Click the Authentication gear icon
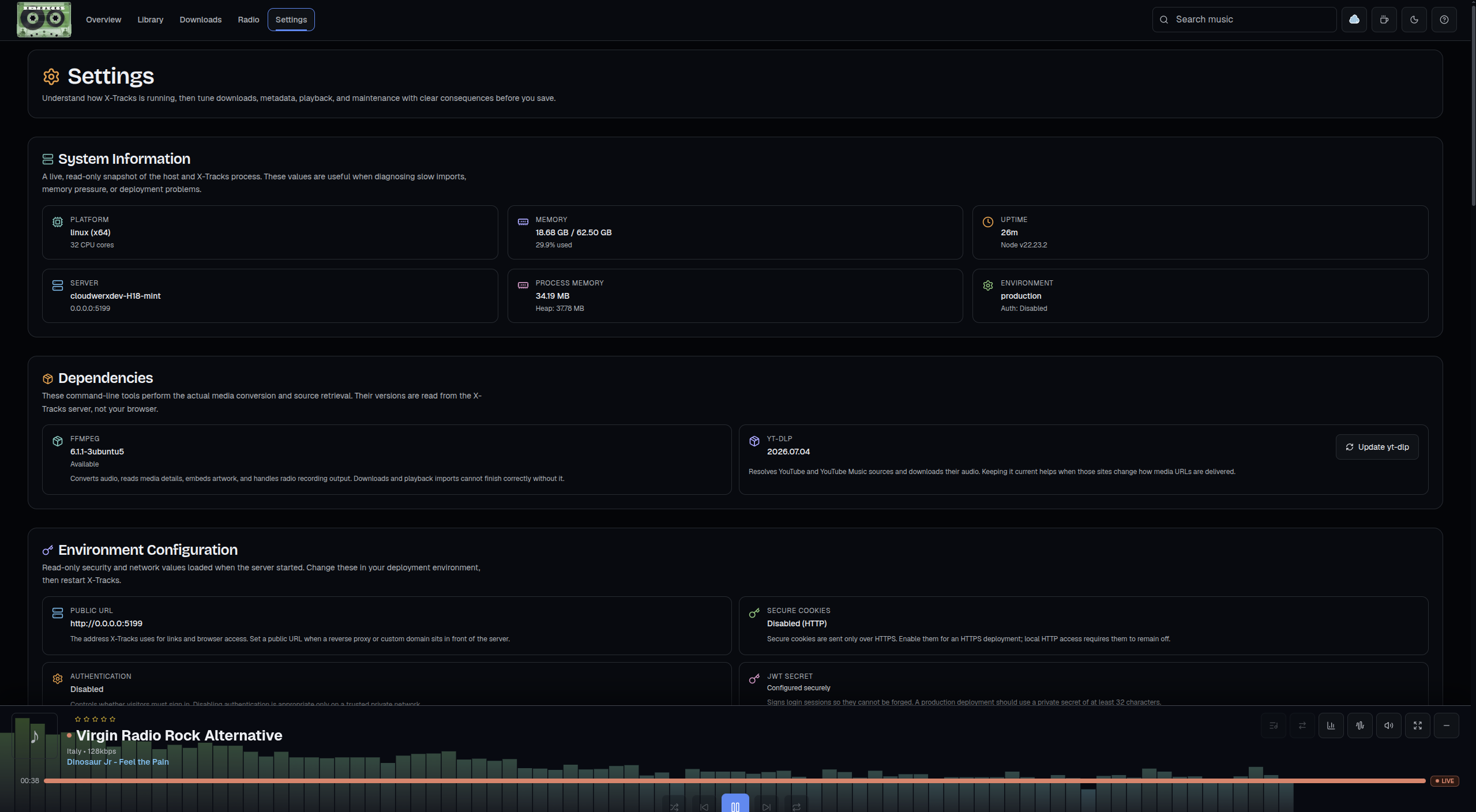Viewport: 1476px width, 812px height. pos(58,679)
